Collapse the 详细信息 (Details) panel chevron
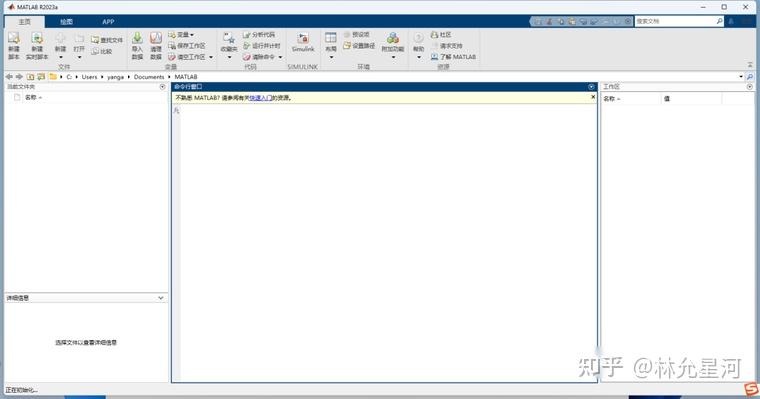Screen dimensions: 760x399 pyautogui.click(x=161, y=298)
